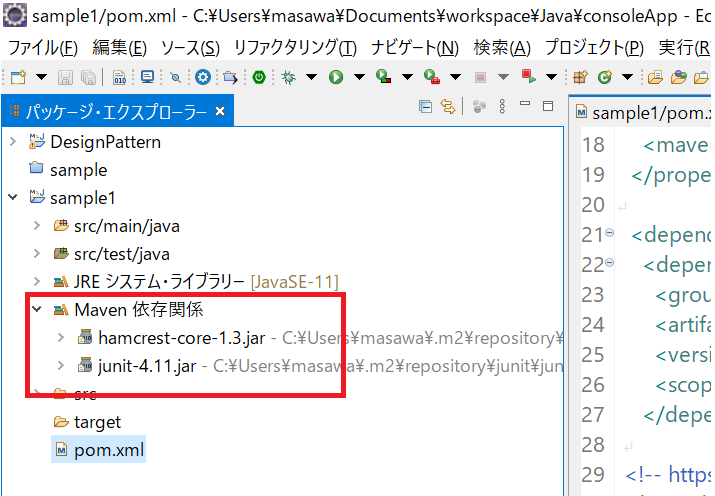
Task: Select hamcrest-core-1.3.jar in the tree
Action: (182, 338)
